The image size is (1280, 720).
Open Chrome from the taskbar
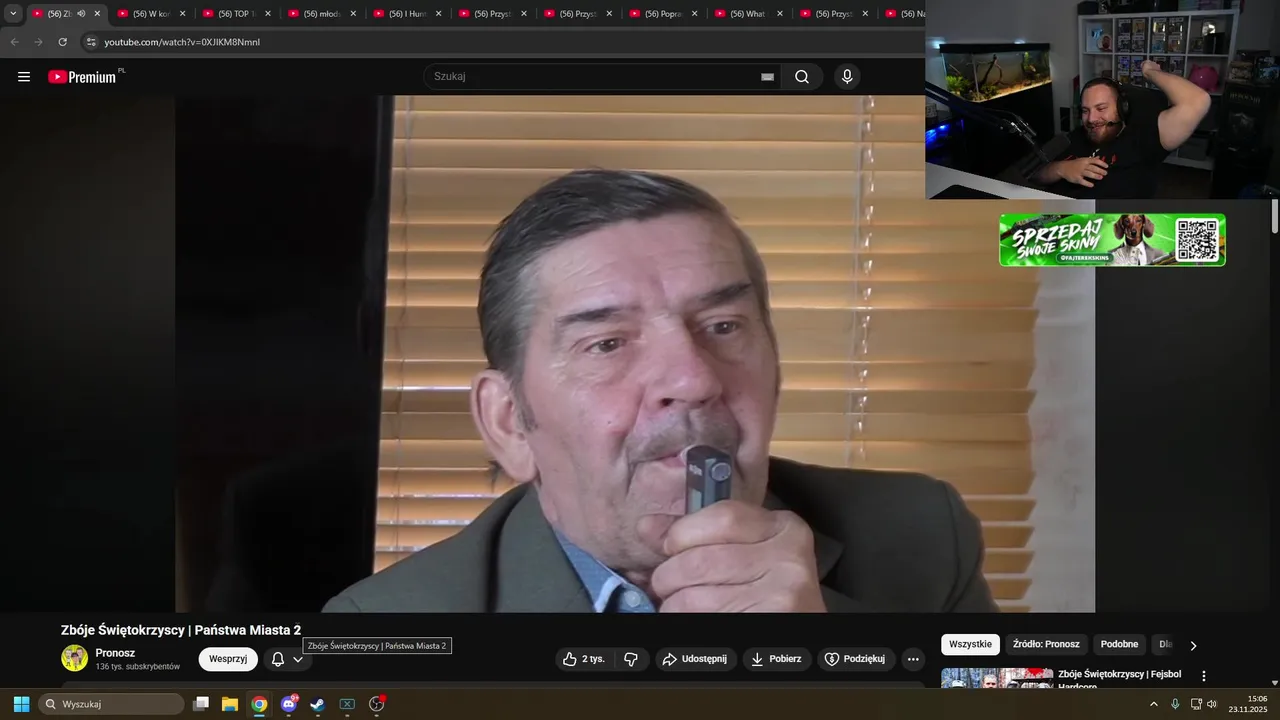point(259,704)
